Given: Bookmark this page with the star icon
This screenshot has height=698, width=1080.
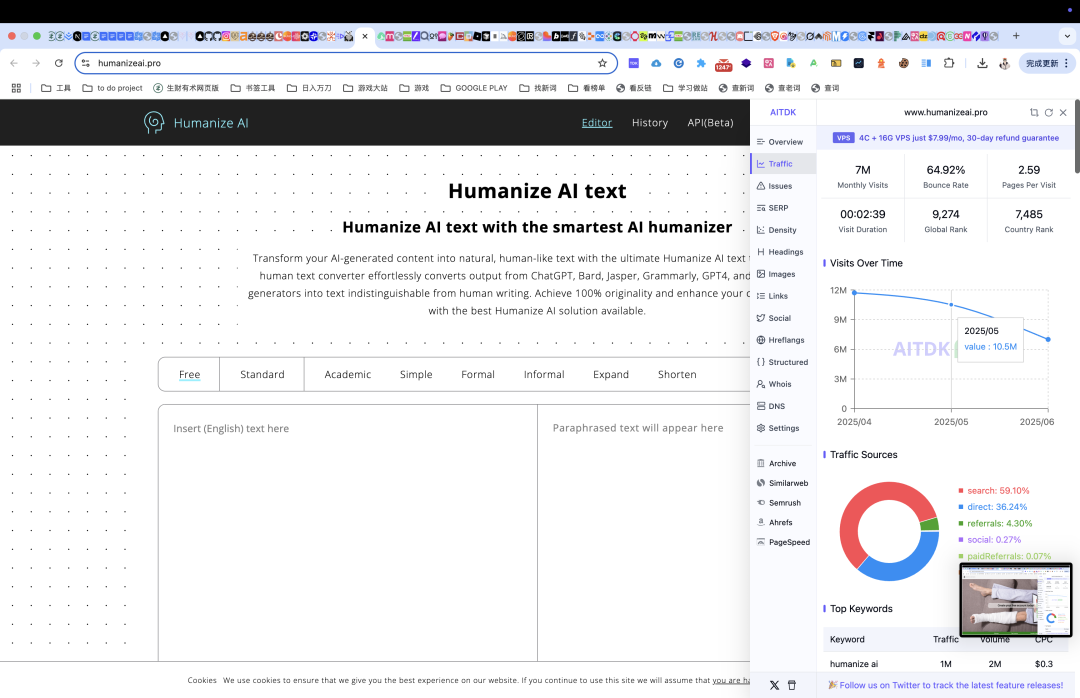Looking at the screenshot, I should point(603,63).
